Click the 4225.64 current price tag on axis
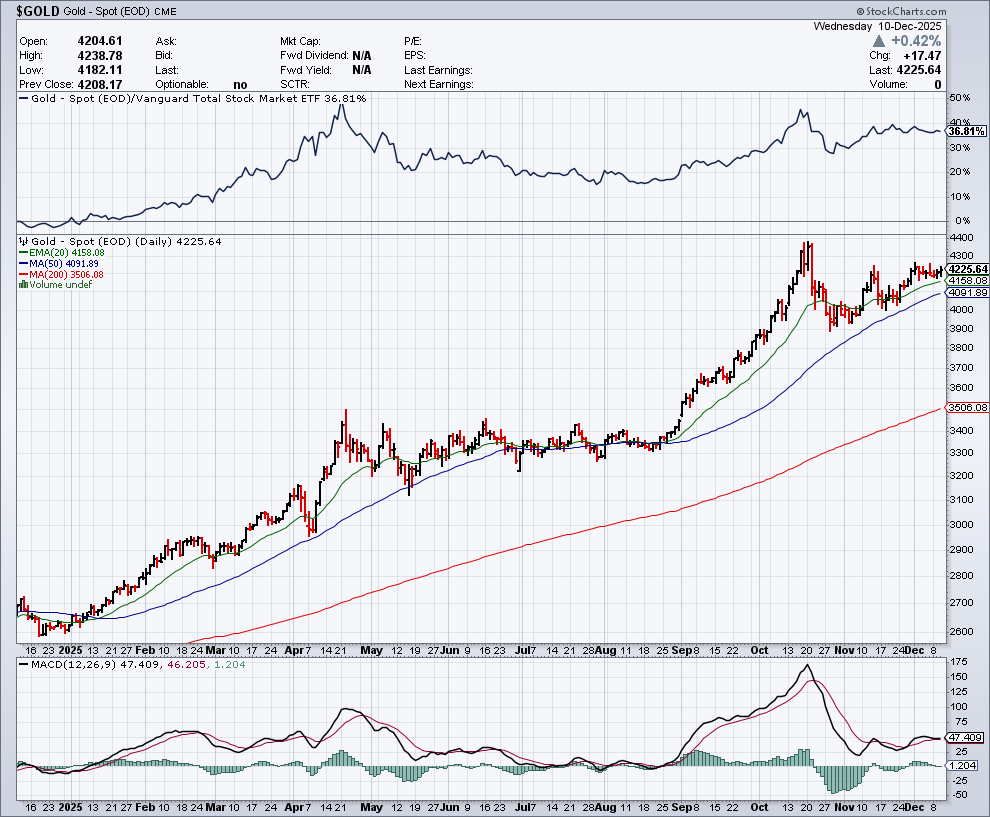This screenshot has height=817, width=990. click(967, 269)
